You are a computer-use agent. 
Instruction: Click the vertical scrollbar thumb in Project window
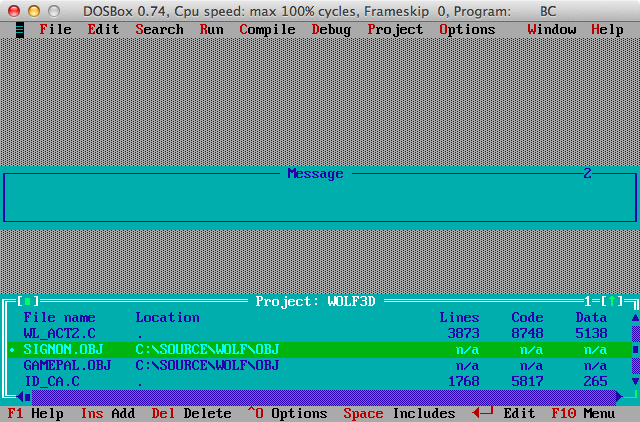[636, 349]
